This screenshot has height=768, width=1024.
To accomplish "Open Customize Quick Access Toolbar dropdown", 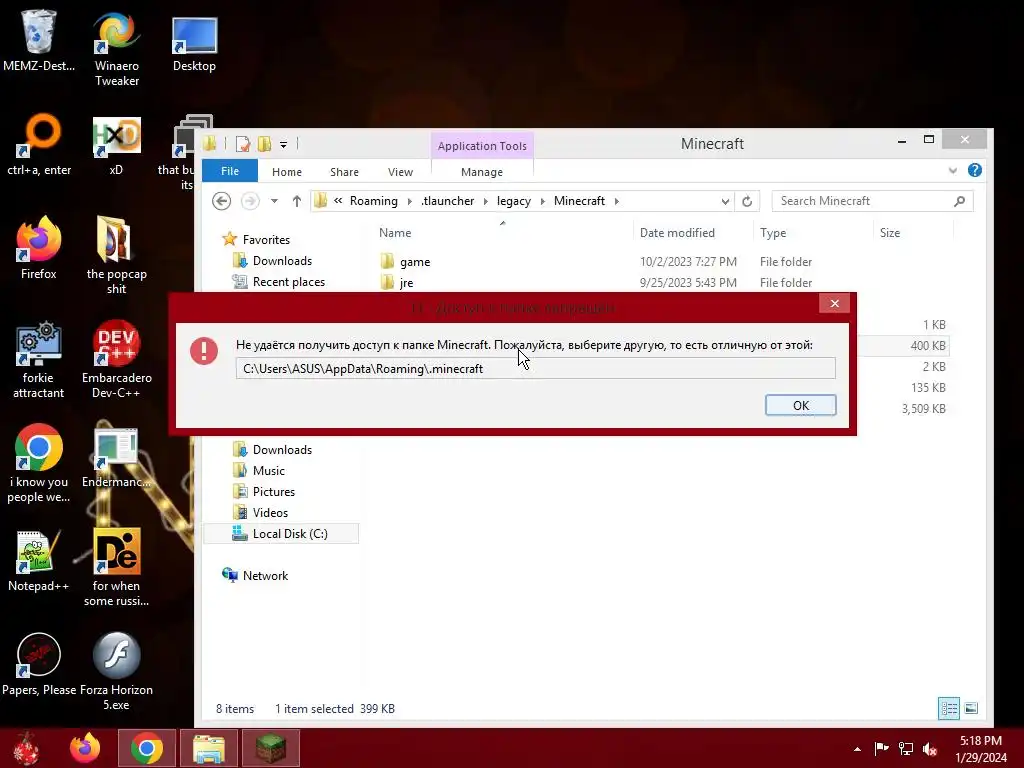I will point(283,144).
